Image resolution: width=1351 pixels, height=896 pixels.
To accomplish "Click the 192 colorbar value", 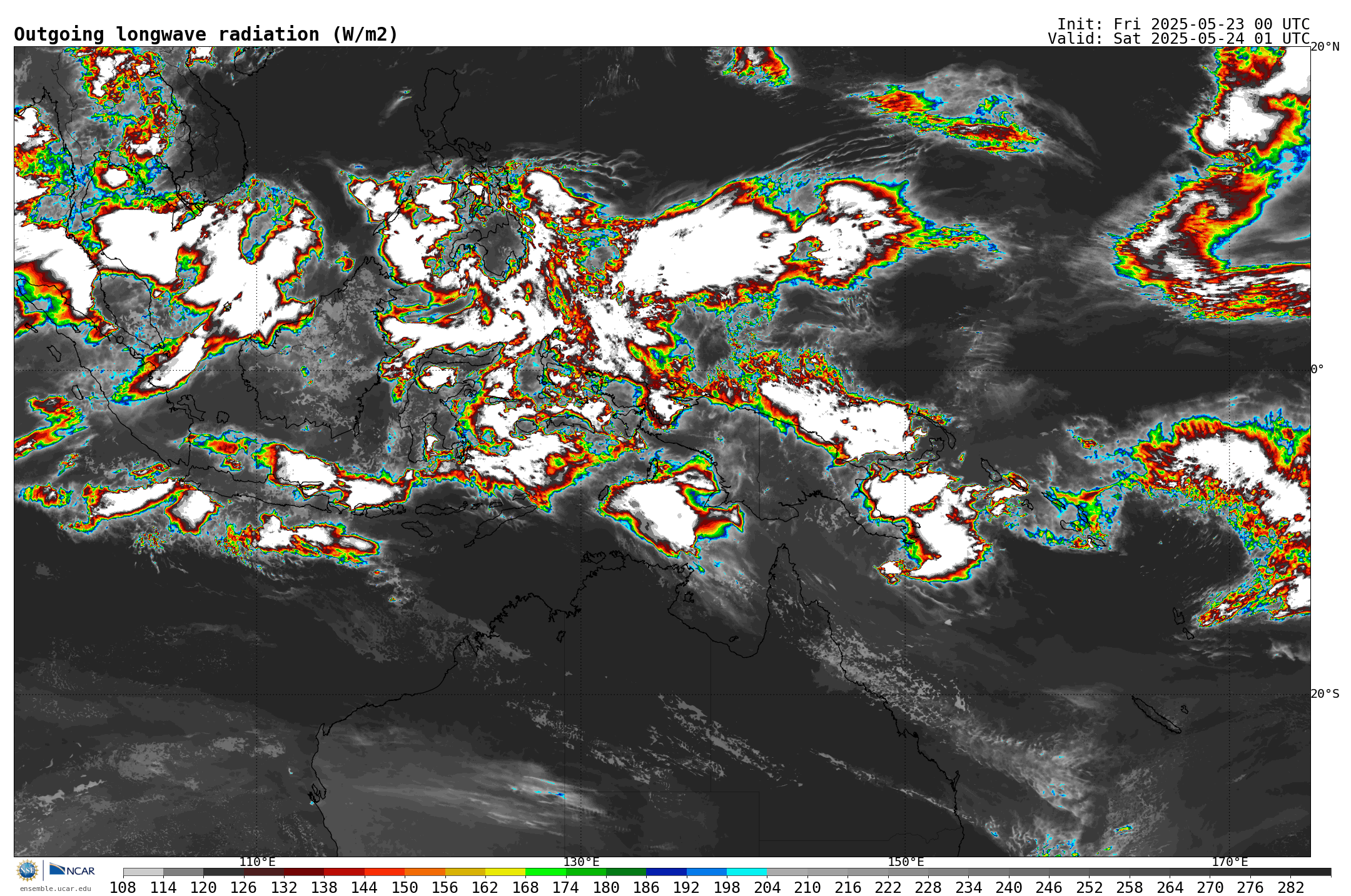I will pyautogui.click(x=686, y=887).
